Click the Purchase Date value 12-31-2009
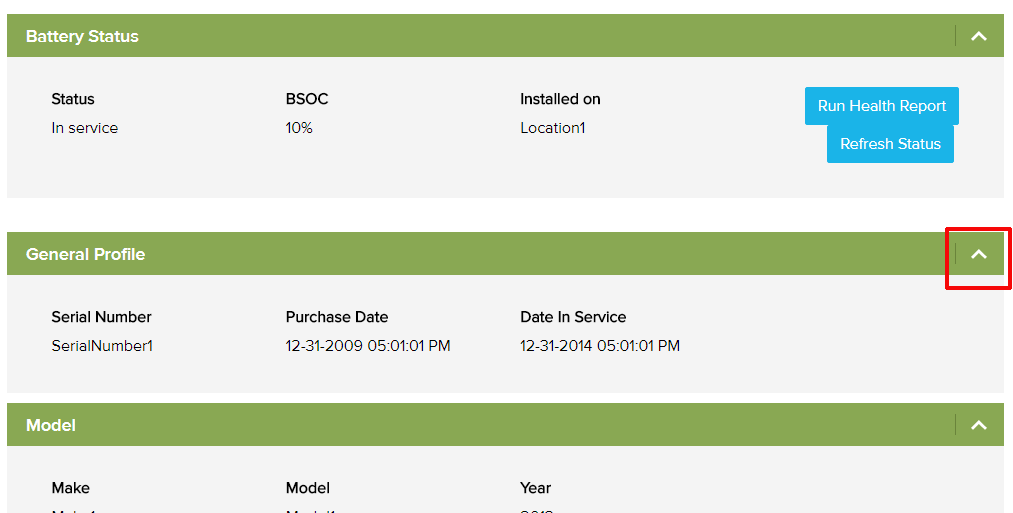Image resolution: width=1013 pixels, height=513 pixels. (x=367, y=346)
